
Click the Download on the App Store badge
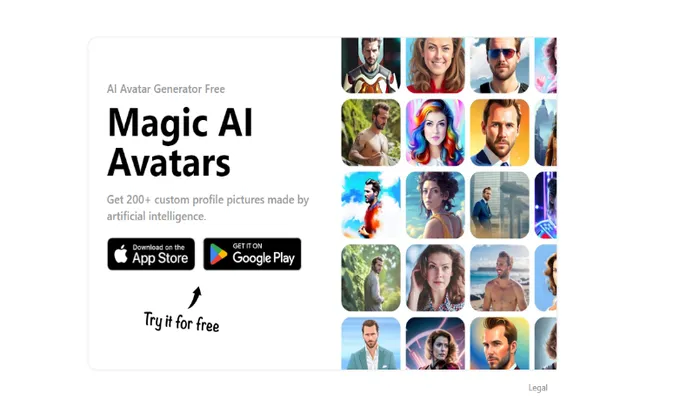[151, 254]
